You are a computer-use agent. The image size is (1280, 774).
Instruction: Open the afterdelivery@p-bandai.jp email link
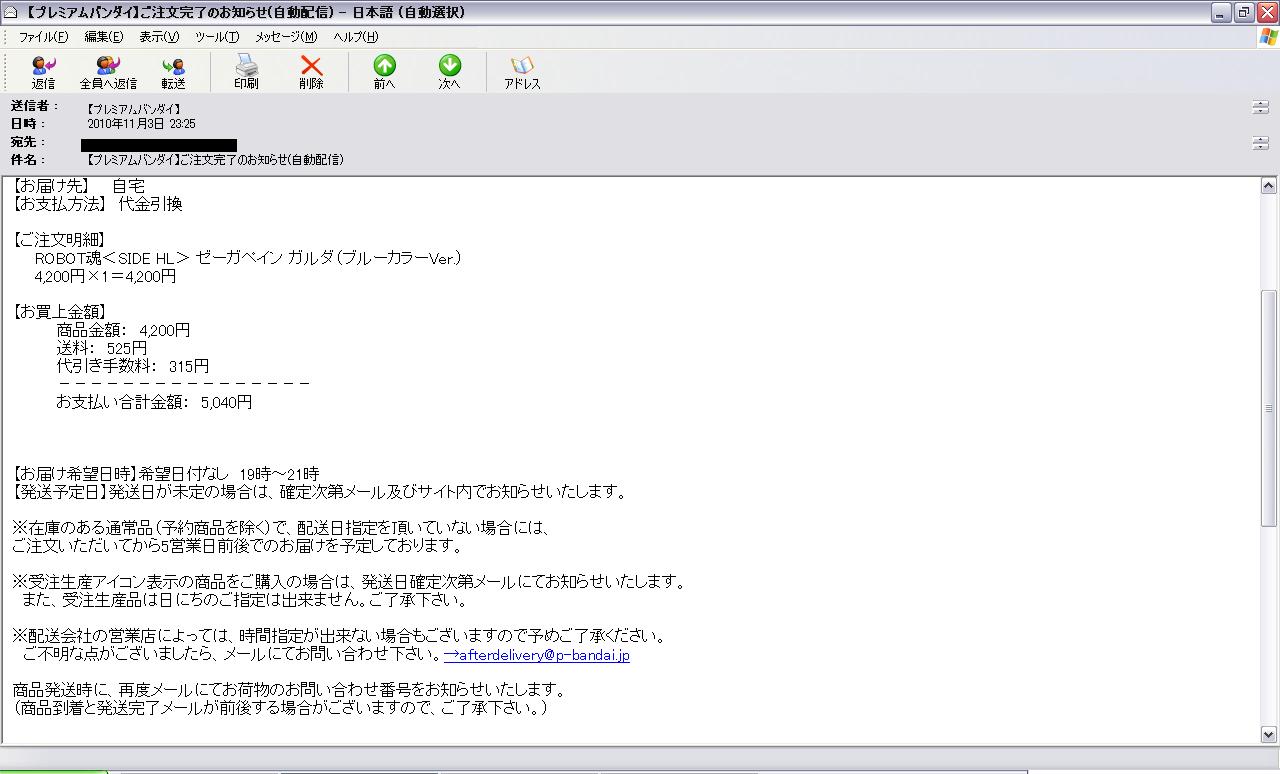click(537, 655)
